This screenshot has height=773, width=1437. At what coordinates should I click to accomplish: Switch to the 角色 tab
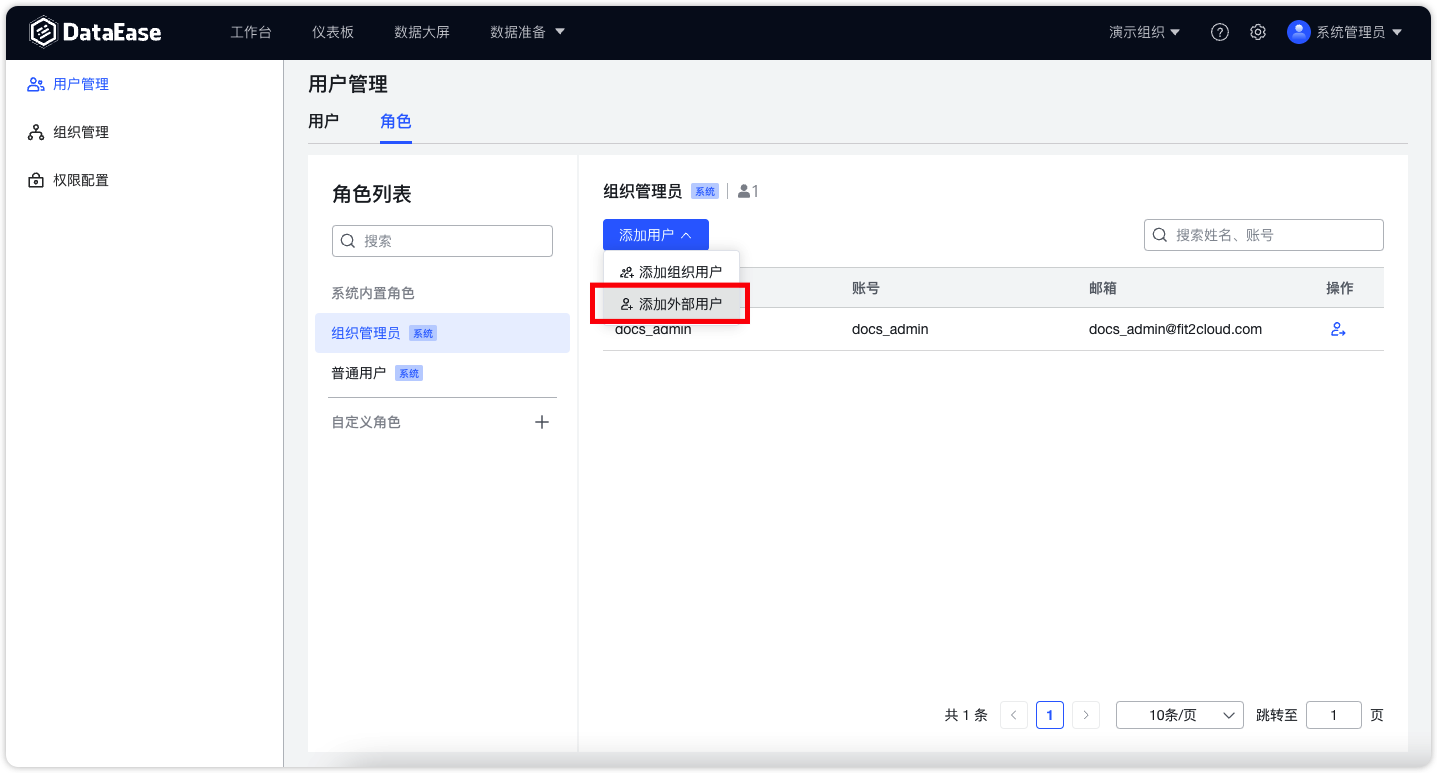(395, 121)
